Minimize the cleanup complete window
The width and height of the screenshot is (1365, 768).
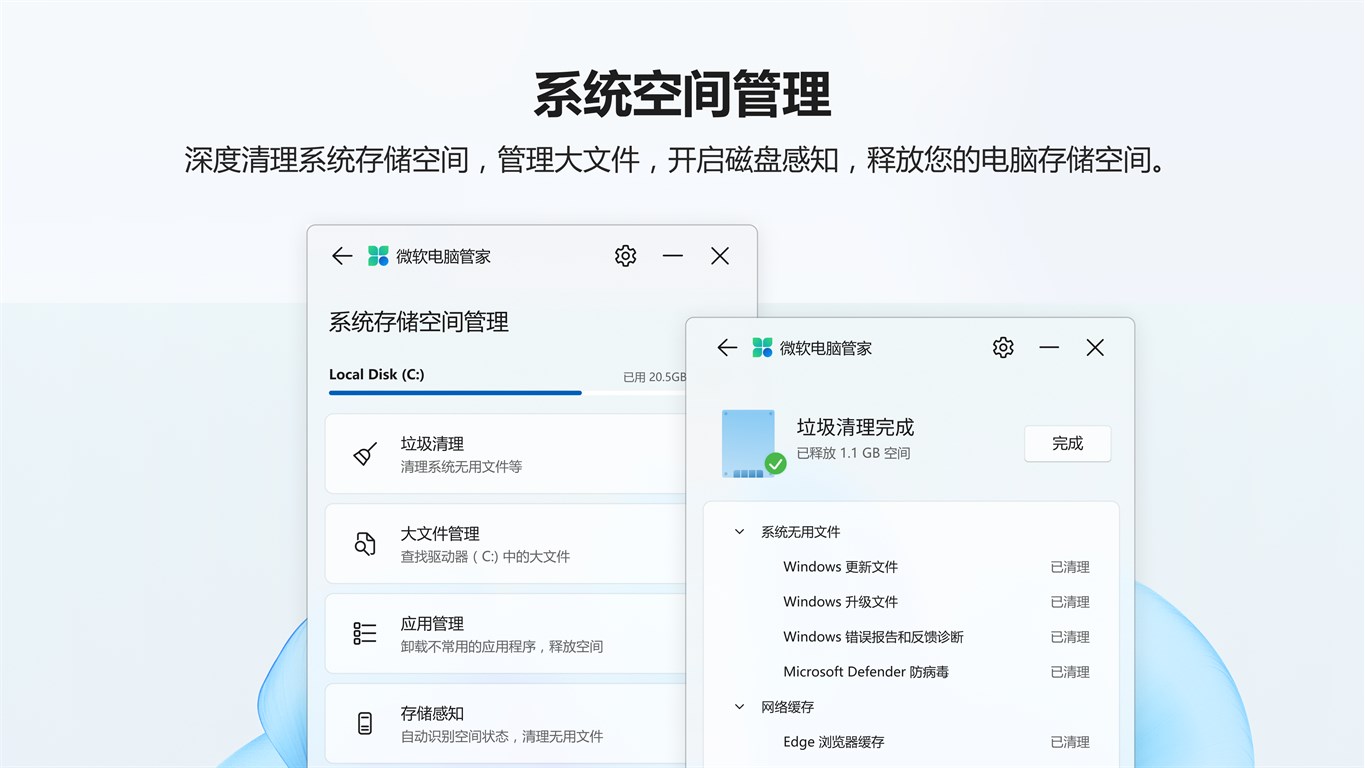[1049, 347]
